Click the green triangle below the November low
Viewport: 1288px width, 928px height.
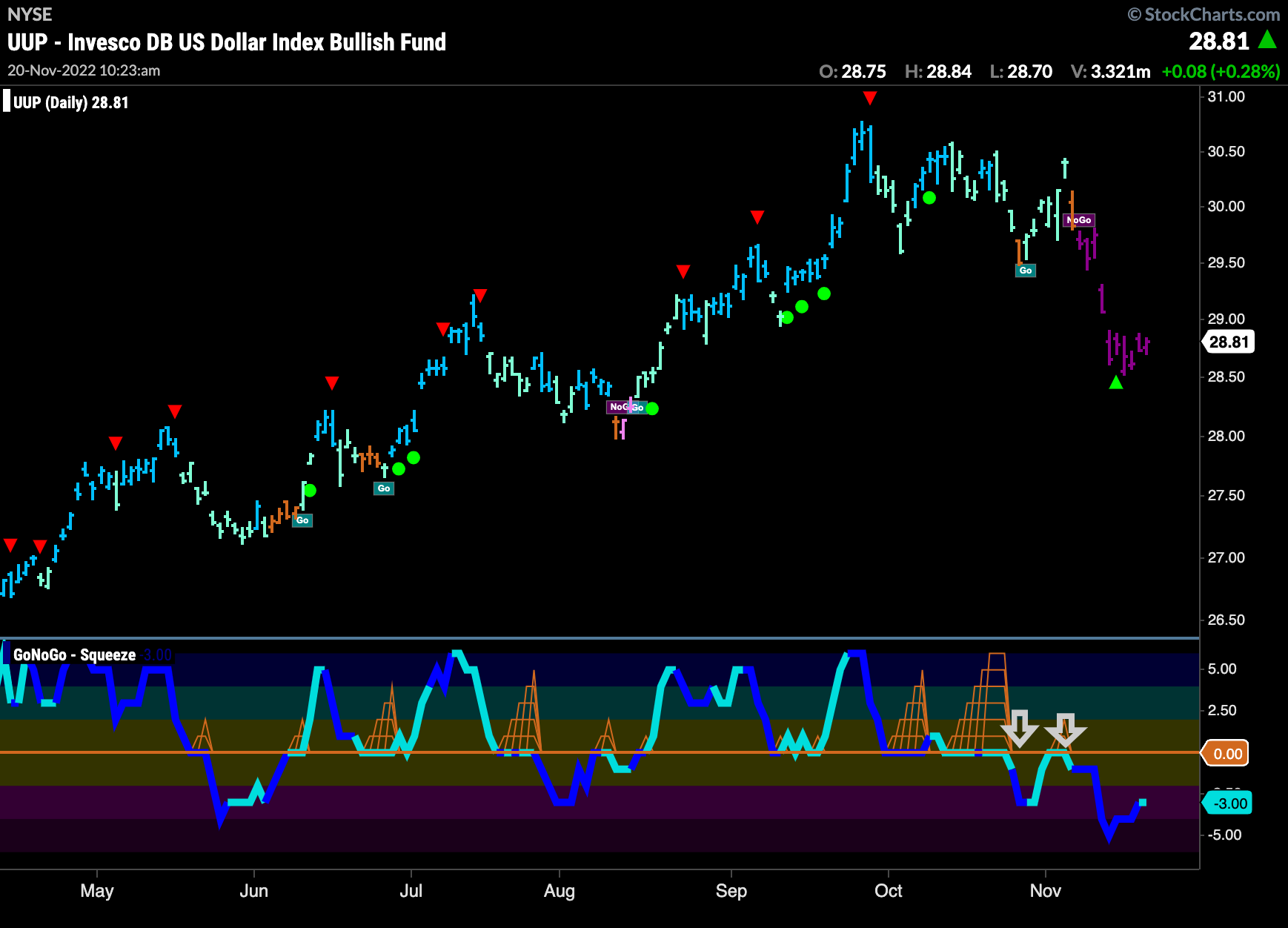coord(1116,382)
